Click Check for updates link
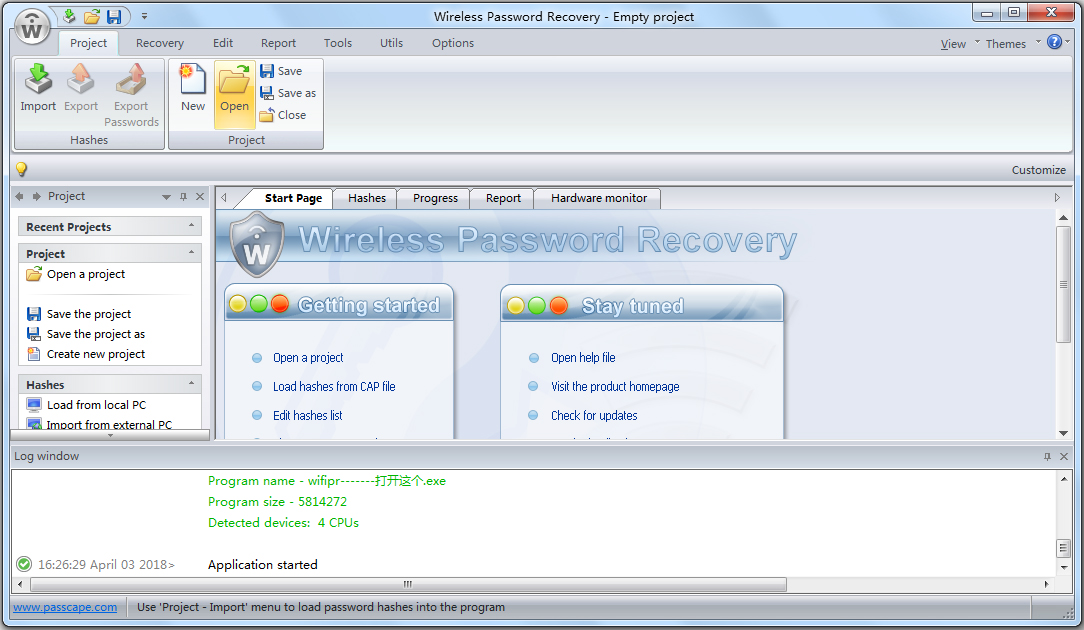 point(594,416)
